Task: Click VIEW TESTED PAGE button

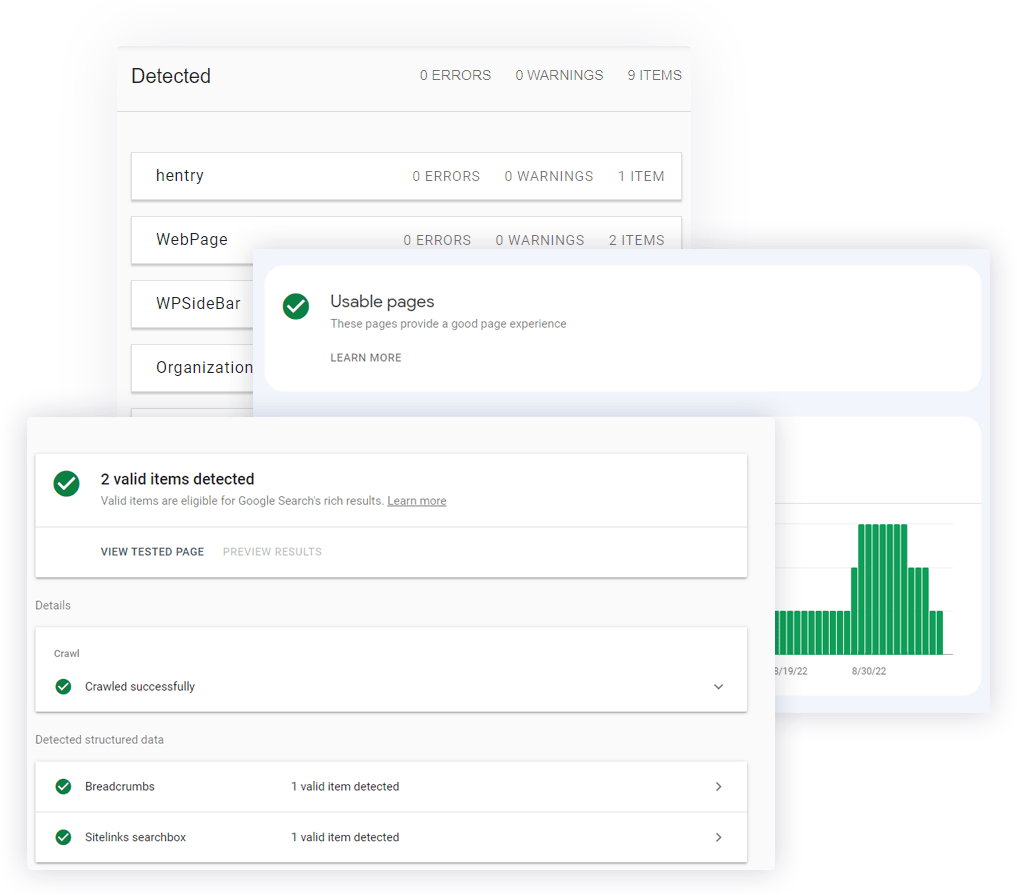Action: click(152, 551)
